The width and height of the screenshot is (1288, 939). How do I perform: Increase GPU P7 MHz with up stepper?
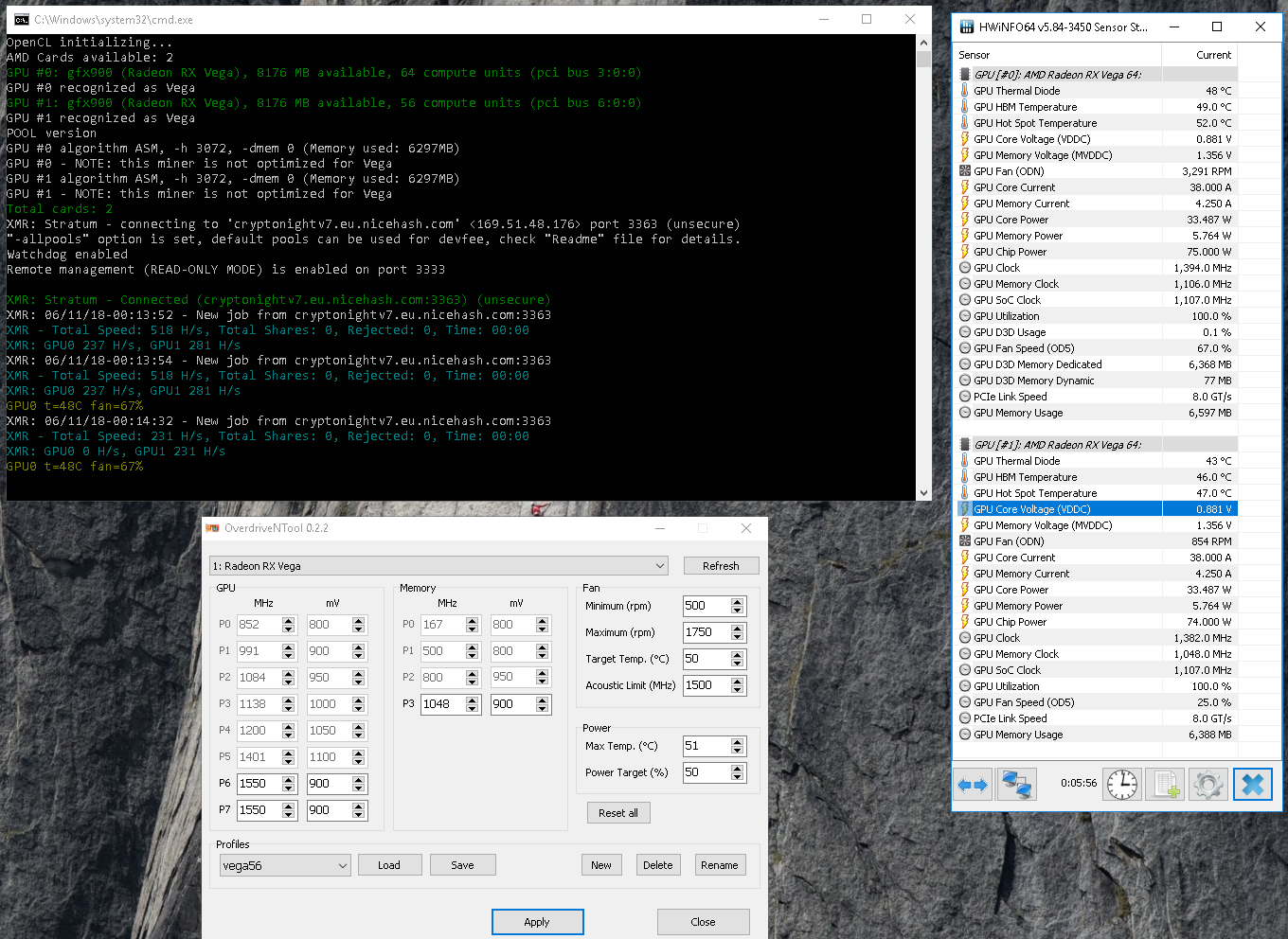[289, 806]
